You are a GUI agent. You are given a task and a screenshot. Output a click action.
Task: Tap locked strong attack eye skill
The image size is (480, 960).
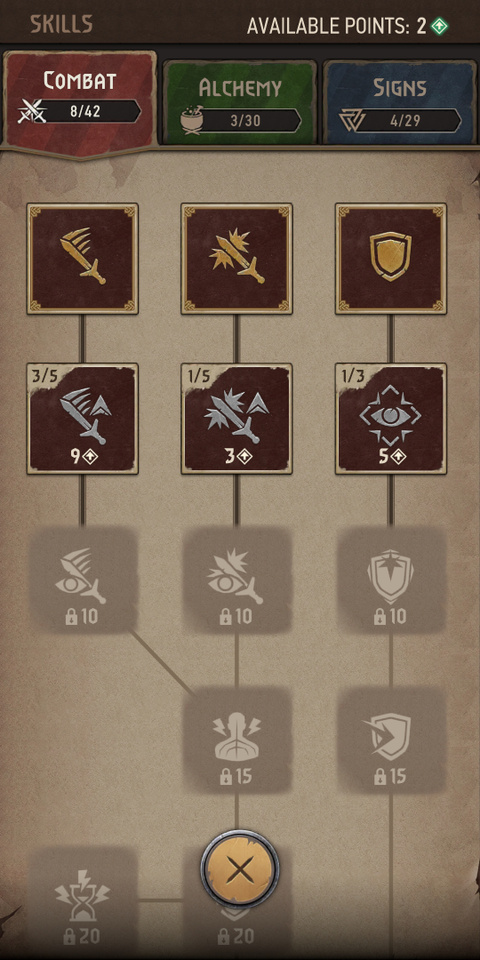pos(236,580)
